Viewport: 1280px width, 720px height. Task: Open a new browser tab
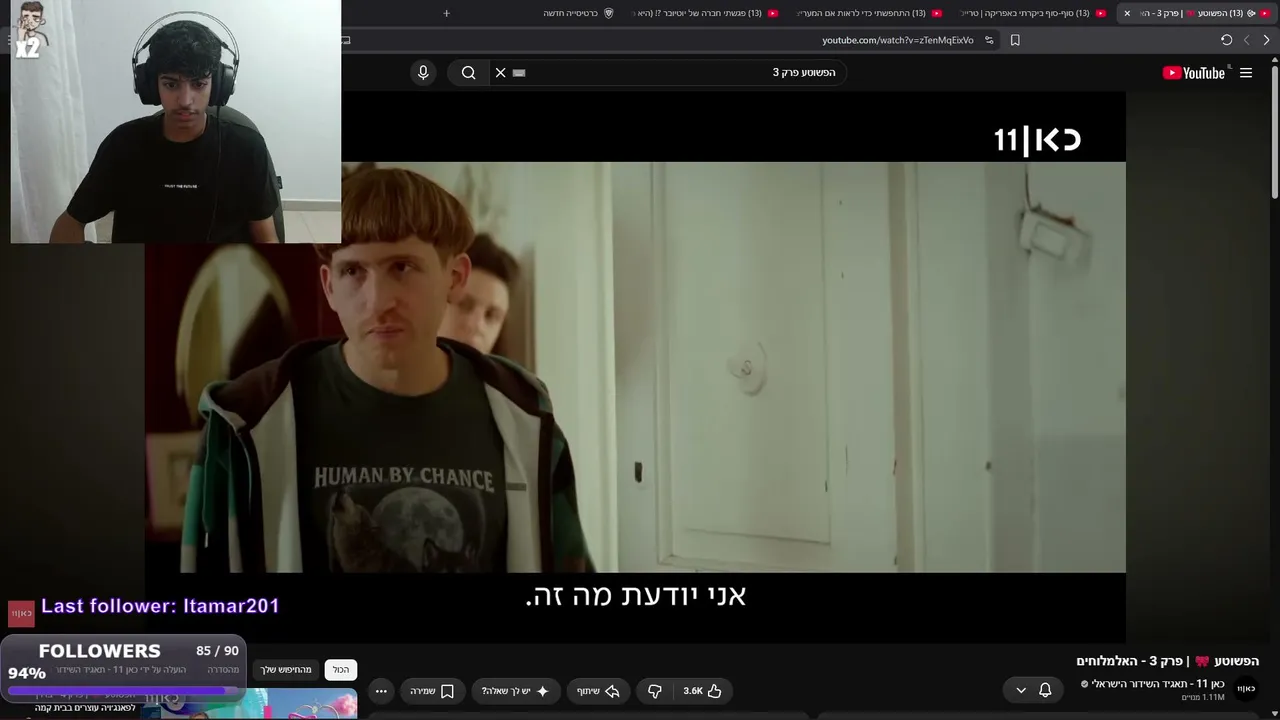446,13
